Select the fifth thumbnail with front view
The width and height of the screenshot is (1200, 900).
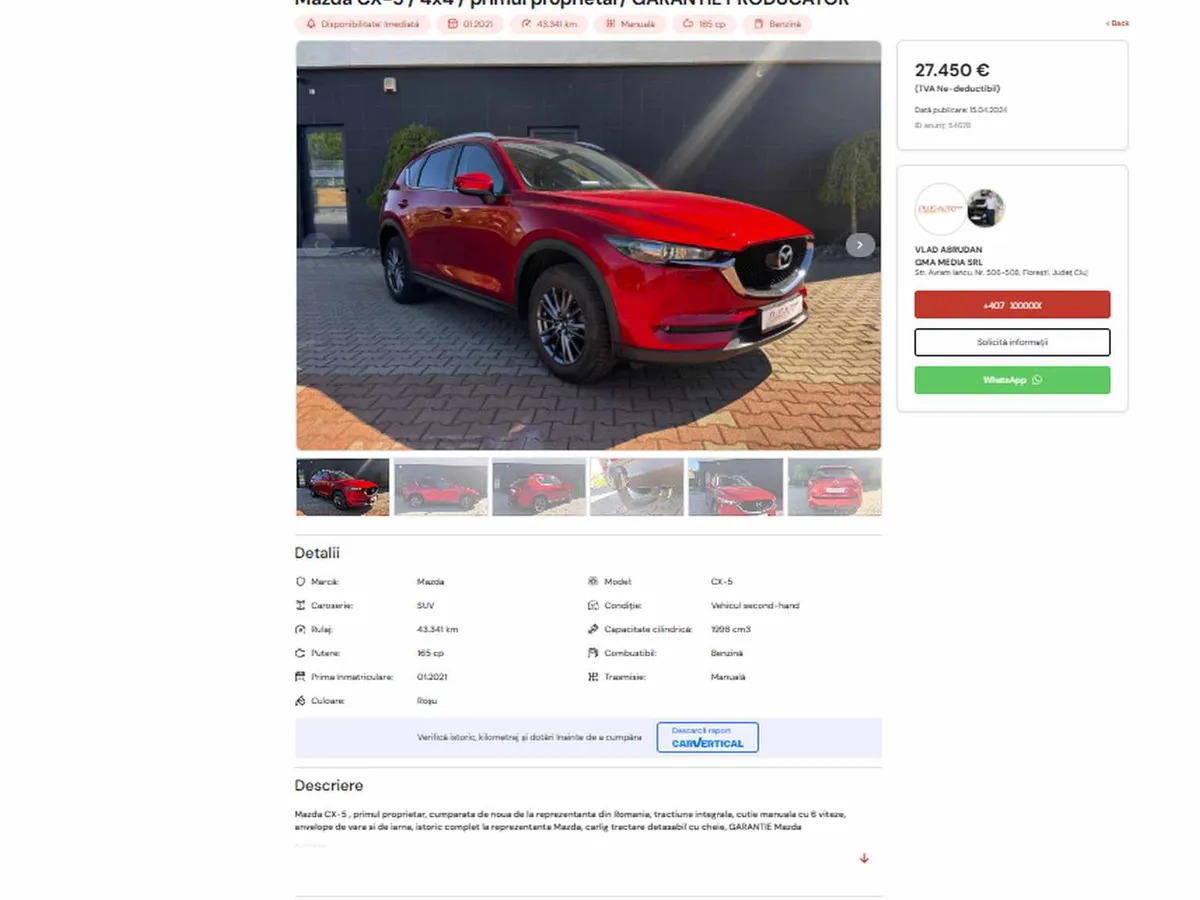[735, 487]
